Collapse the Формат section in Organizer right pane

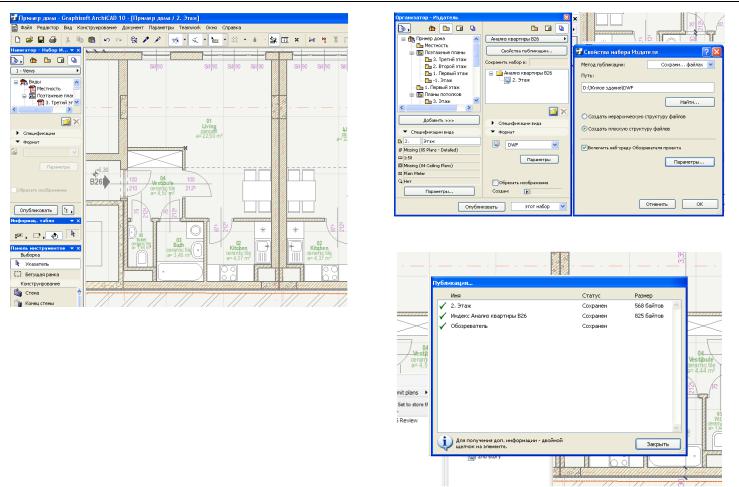pyautogui.click(x=493, y=132)
